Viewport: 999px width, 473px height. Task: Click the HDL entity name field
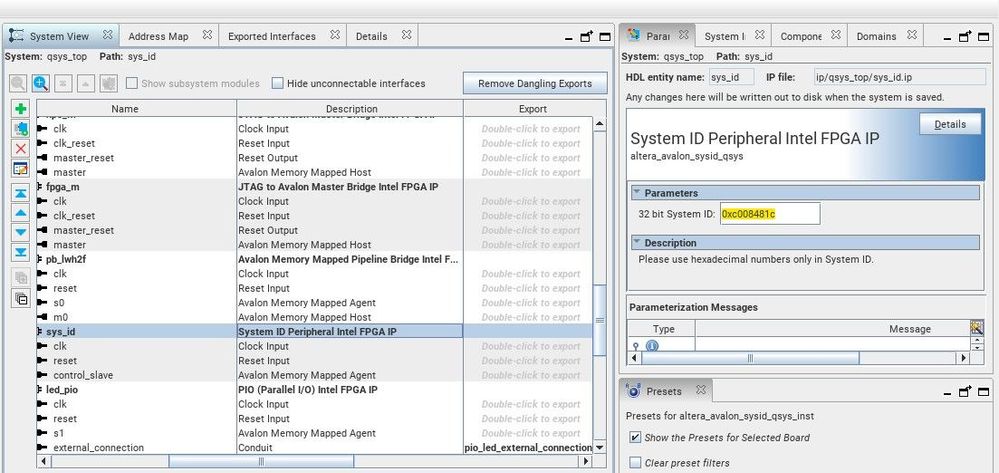click(732, 77)
